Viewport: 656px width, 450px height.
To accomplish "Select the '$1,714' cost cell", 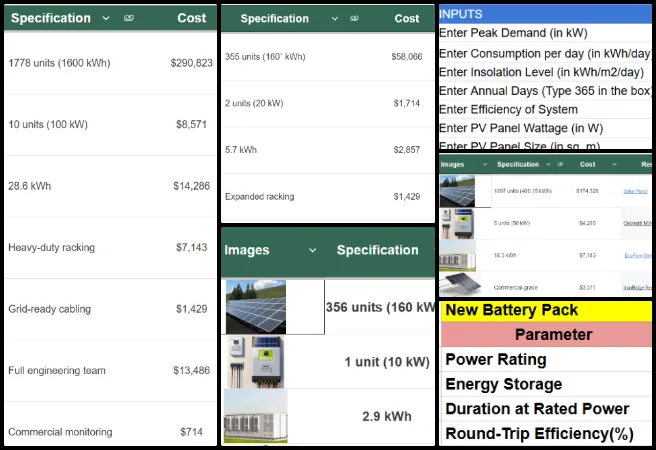I will click(x=407, y=103).
